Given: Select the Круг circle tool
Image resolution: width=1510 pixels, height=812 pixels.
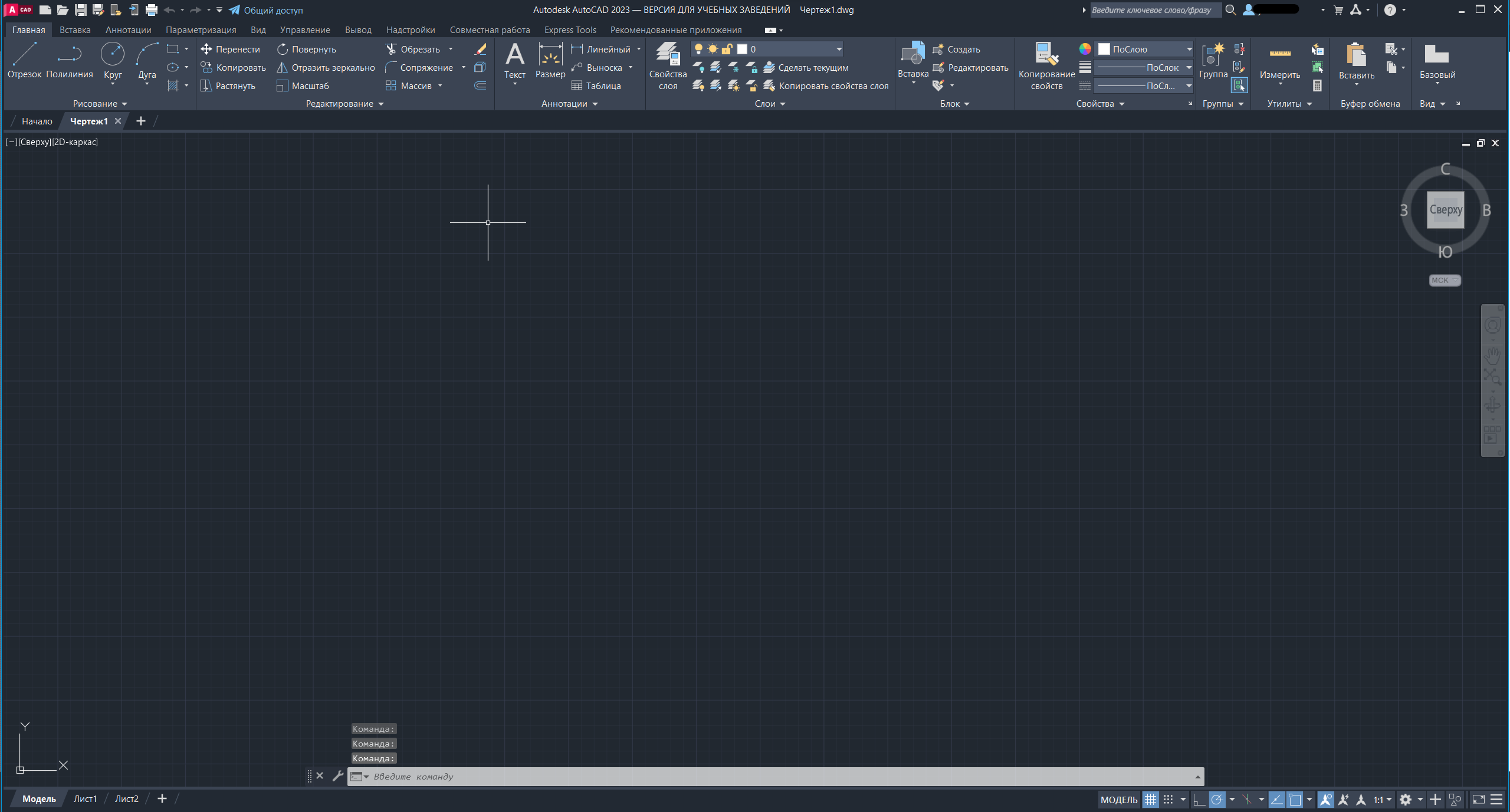Looking at the screenshot, I should (x=113, y=60).
